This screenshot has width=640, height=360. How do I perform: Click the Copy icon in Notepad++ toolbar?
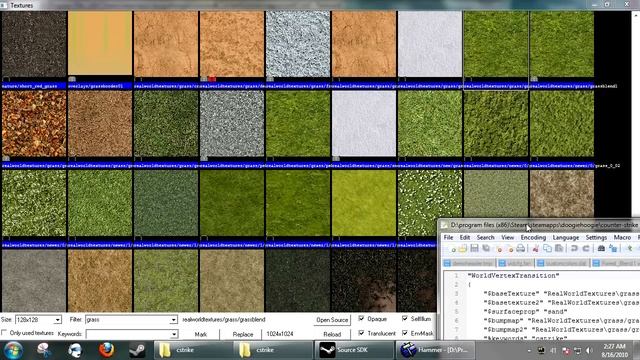point(547,248)
